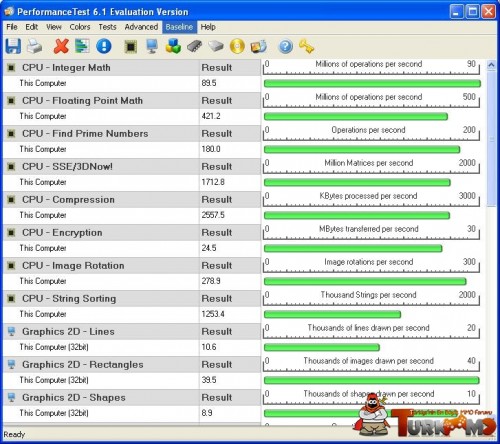Click the CPU - Encryption green result bar
The image size is (500, 444).
(x=353, y=248)
